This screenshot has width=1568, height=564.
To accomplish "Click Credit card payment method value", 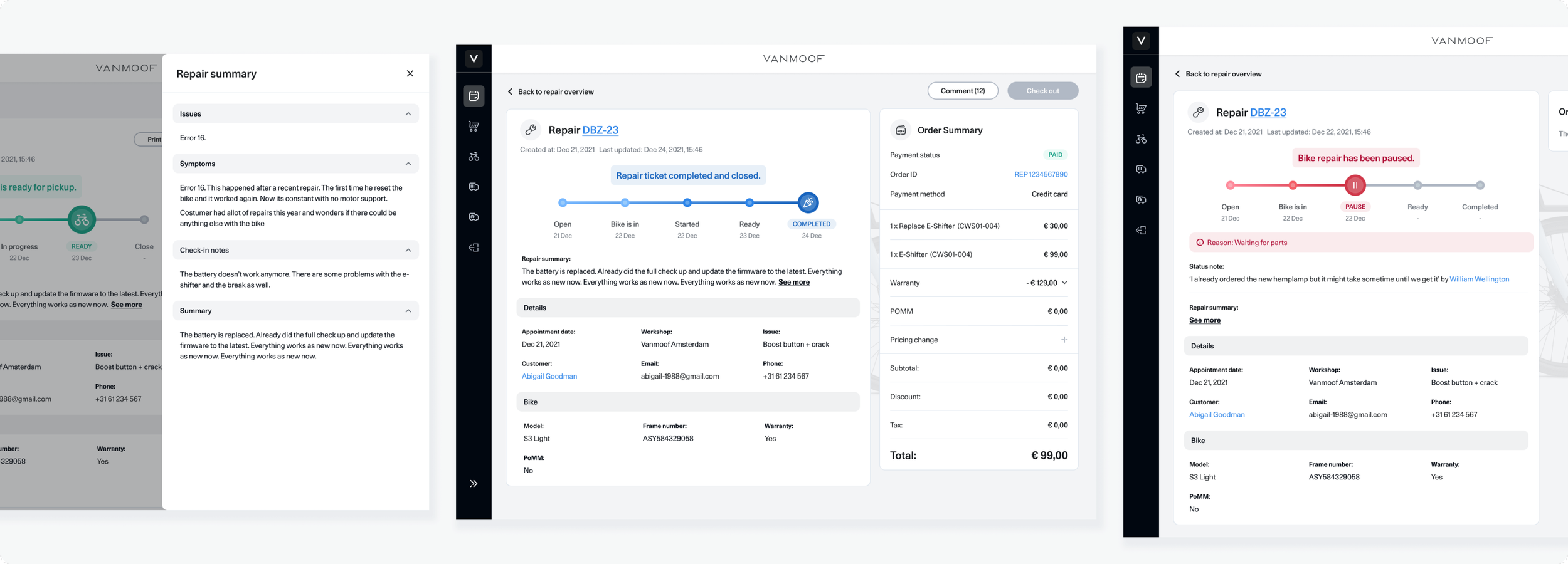I will [x=1049, y=194].
